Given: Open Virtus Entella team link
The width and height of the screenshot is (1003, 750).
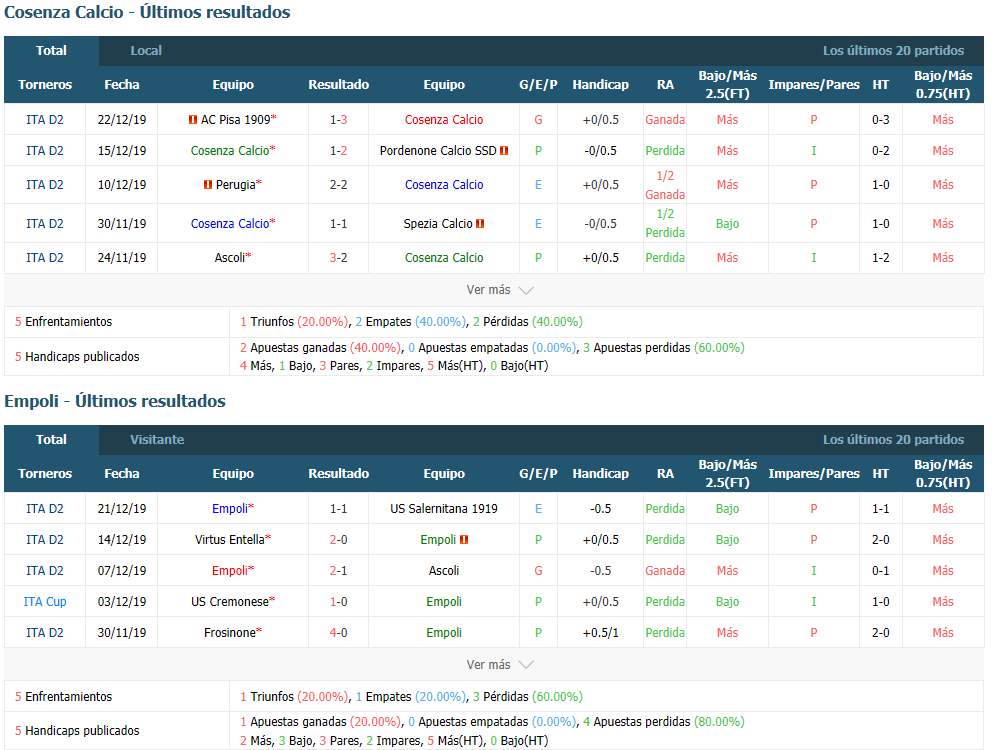Looking at the screenshot, I should 230,540.
